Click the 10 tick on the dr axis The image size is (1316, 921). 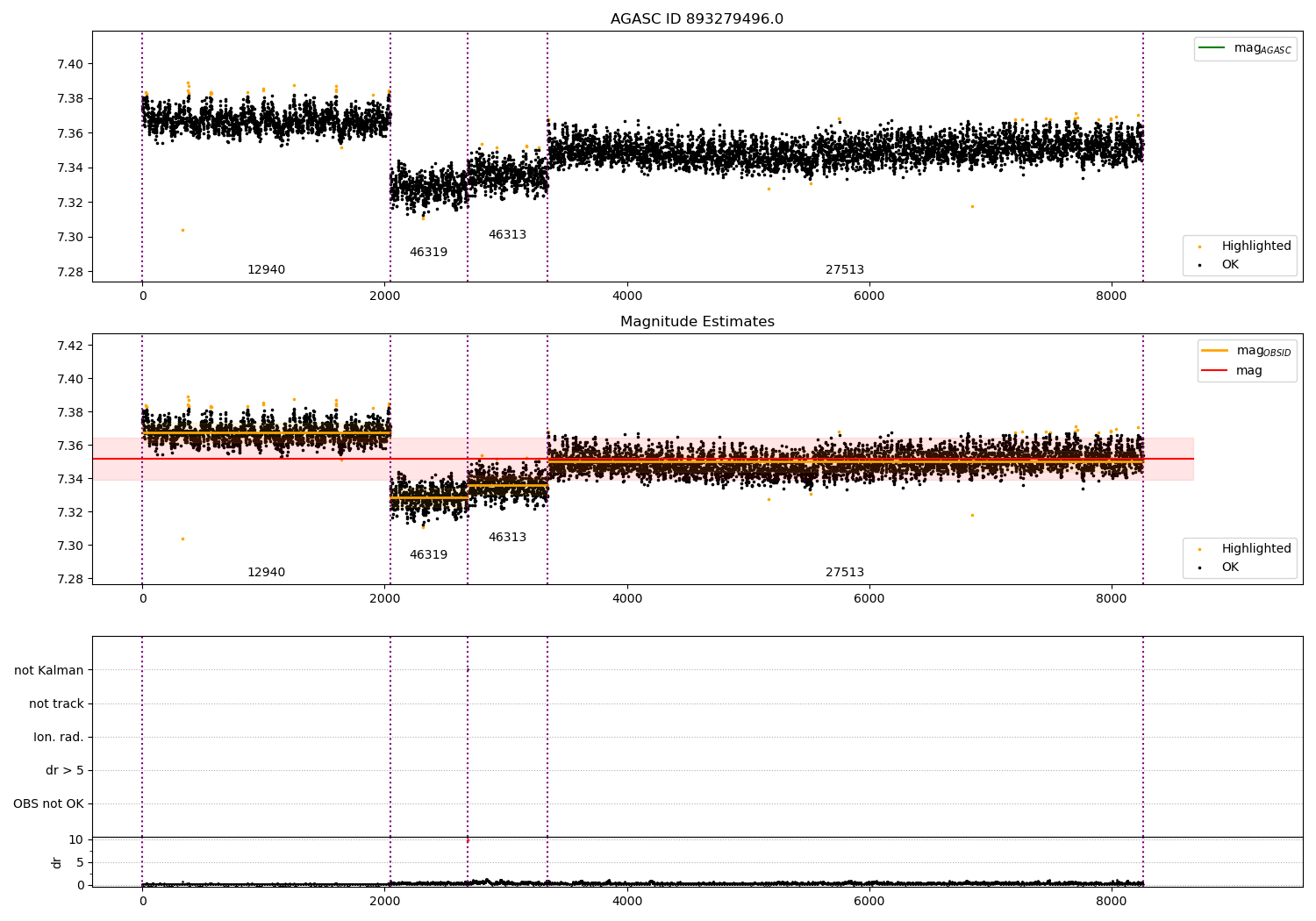[x=76, y=839]
